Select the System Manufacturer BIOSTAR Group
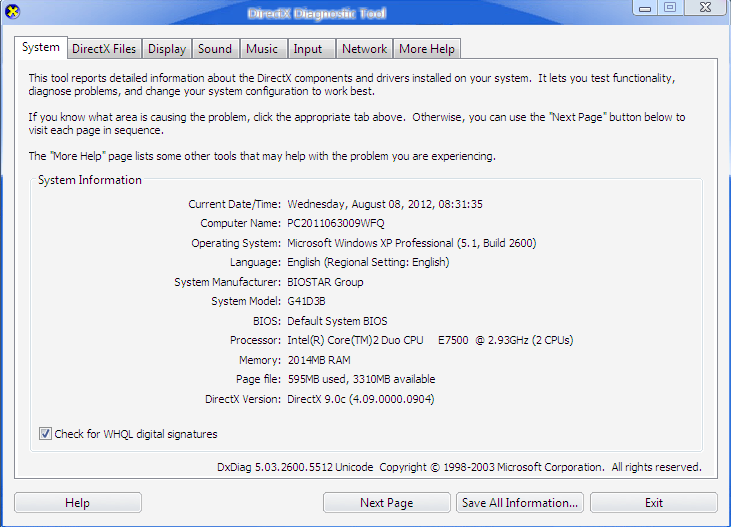 click(x=325, y=282)
